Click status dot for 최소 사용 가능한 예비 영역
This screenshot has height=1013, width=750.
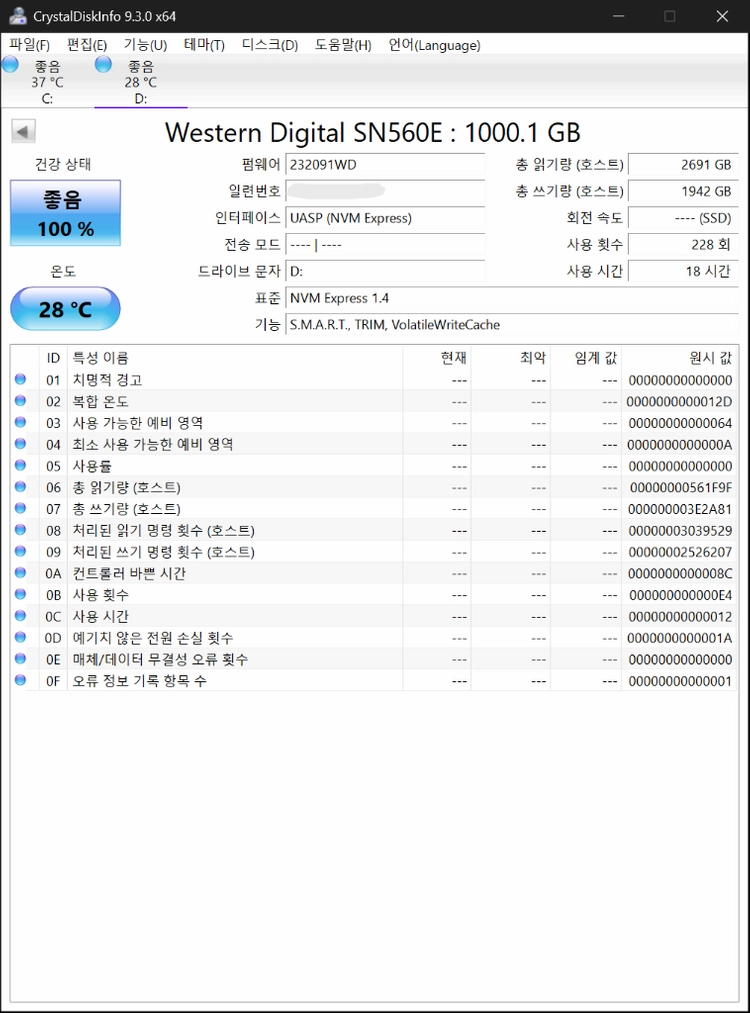click(x=21, y=444)
